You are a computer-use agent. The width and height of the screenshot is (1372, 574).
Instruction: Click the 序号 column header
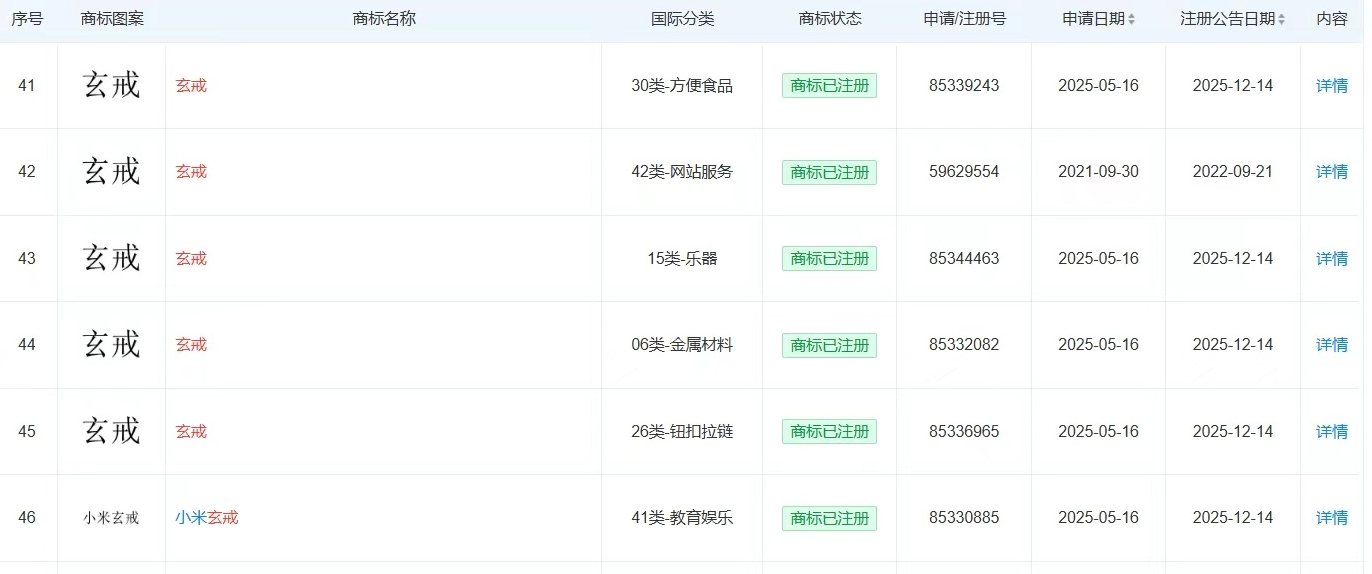pos(27,19)
